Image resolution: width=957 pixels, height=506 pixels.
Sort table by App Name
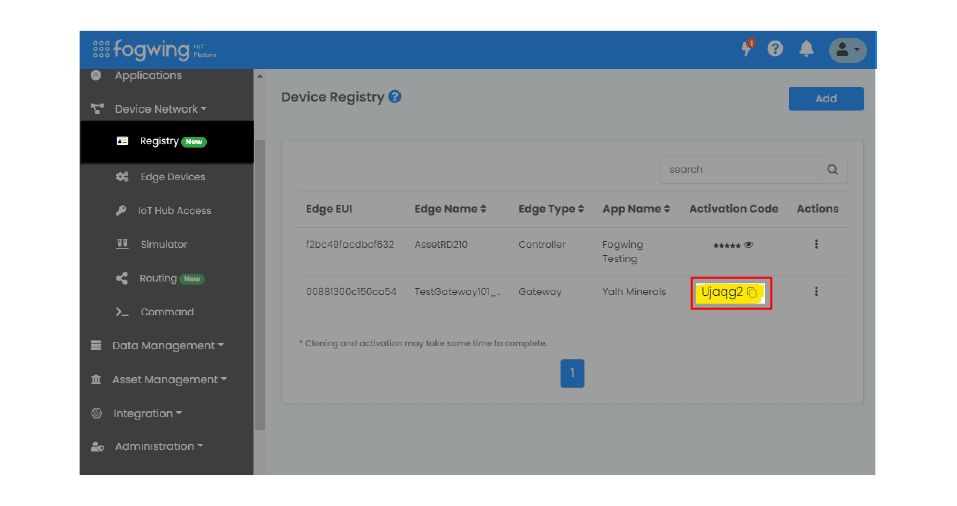636,209
